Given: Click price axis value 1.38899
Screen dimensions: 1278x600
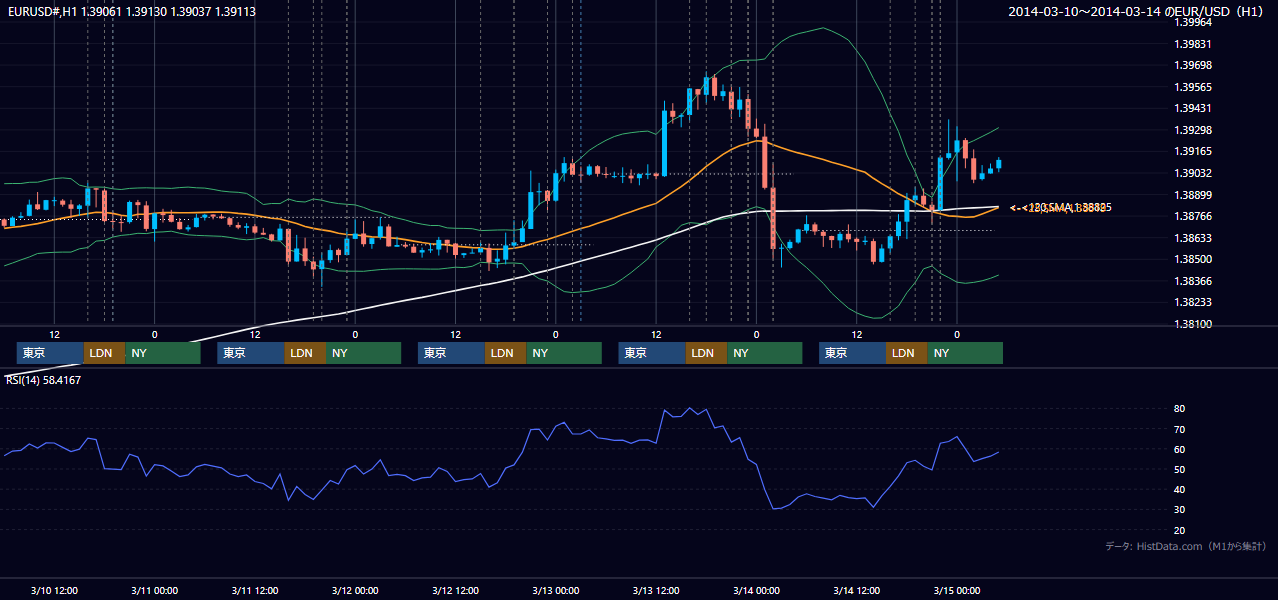Looking at the screenshot, I should tap(1192, 195).
